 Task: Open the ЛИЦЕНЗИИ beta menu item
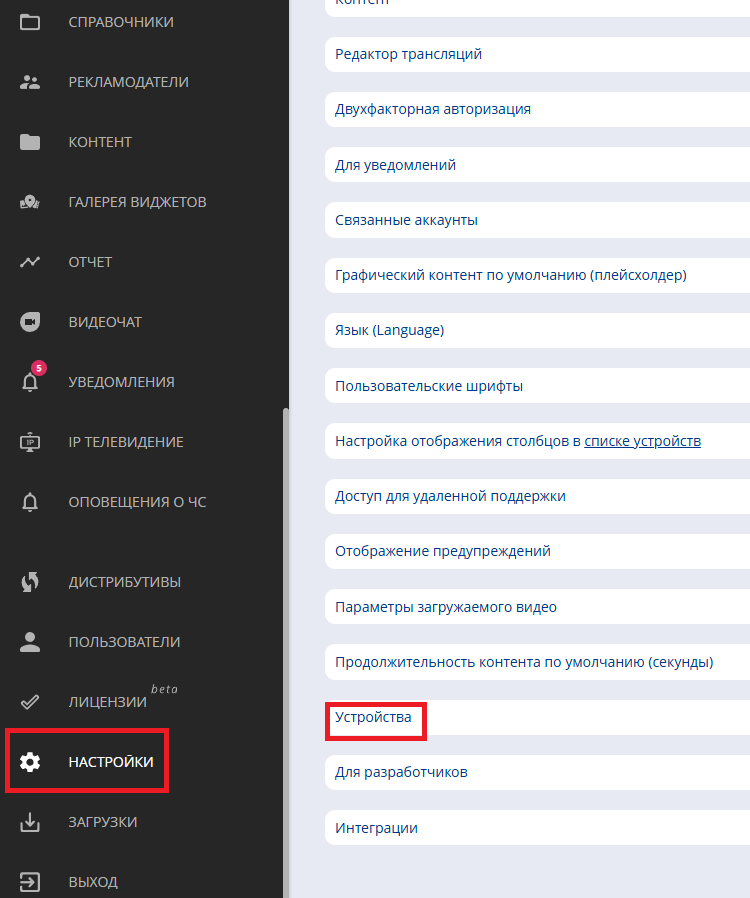pos(107,702)
